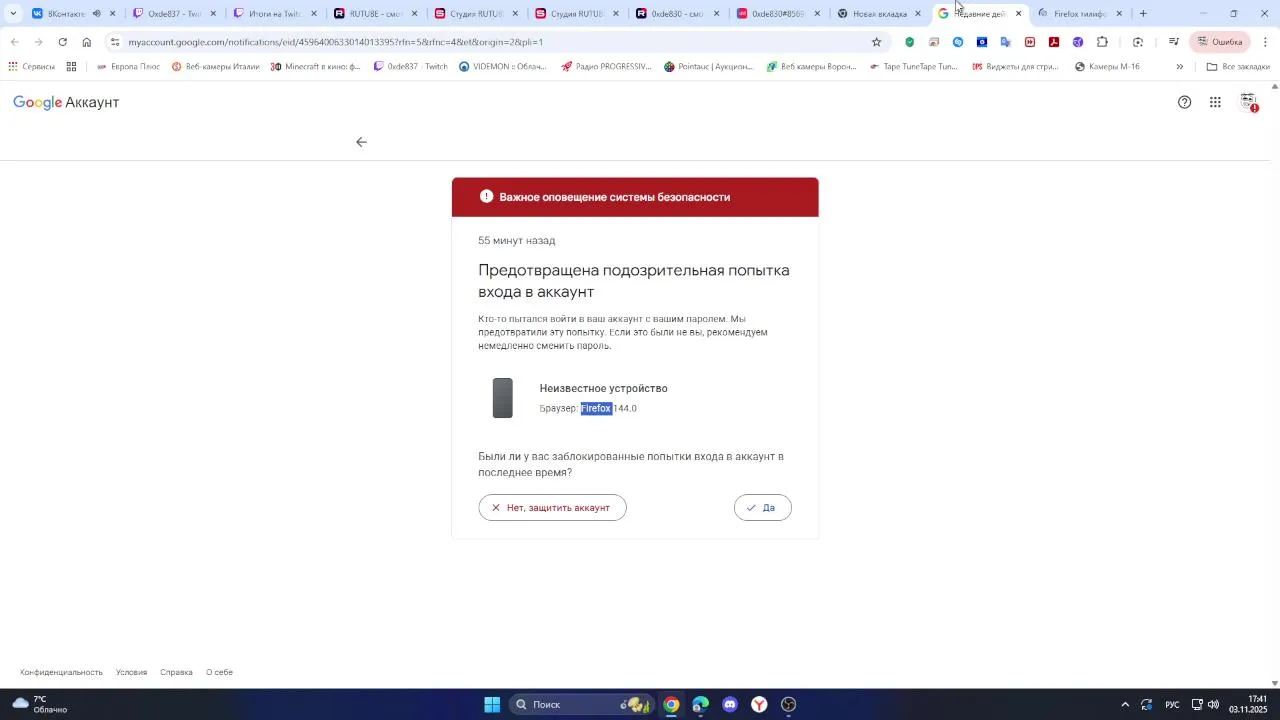Open the Справка footer link
The image size is (1280, 720).
(x=176, y=673)
